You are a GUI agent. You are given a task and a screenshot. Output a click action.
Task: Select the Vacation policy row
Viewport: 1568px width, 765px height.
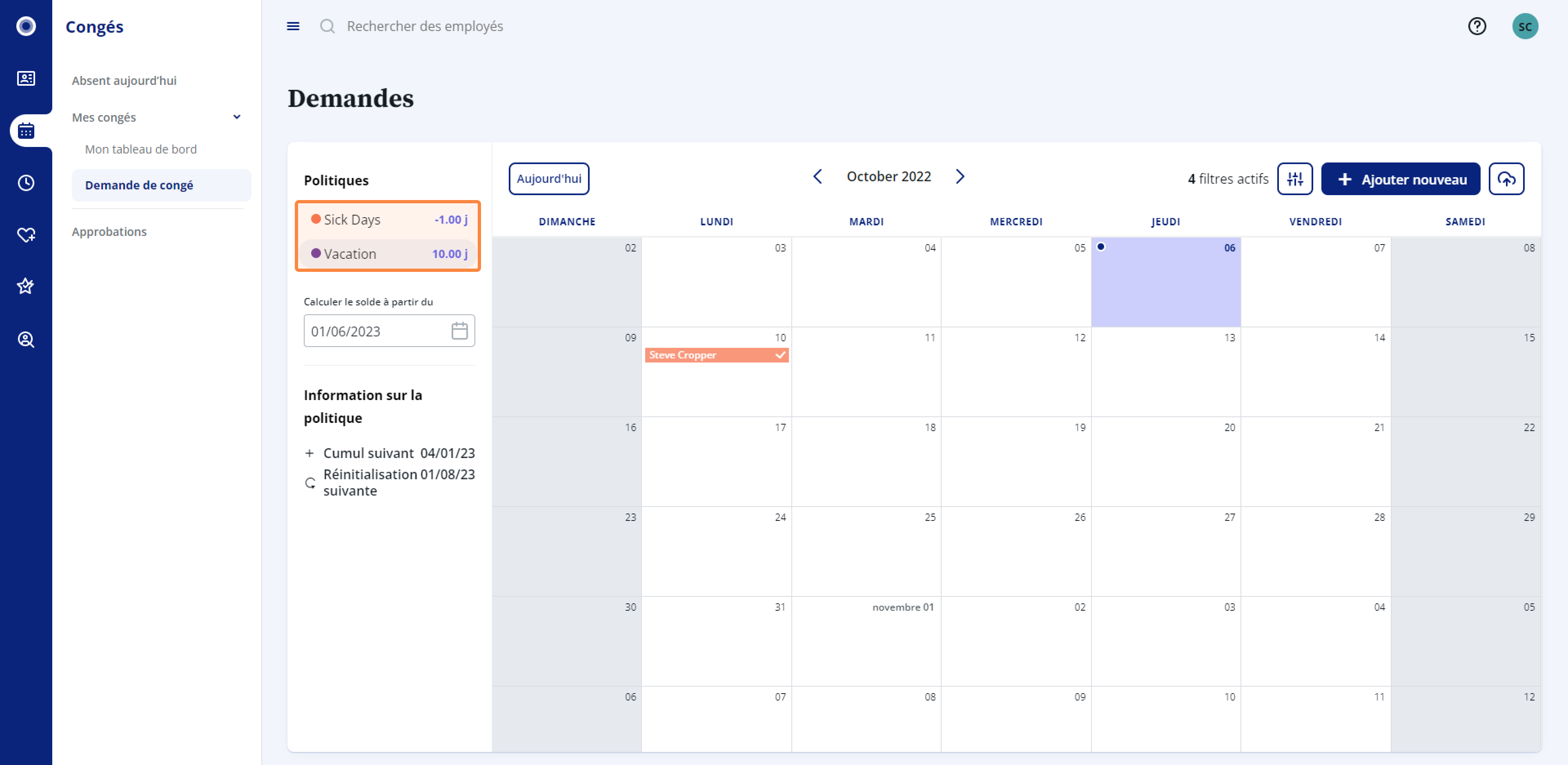click(x=388, y=254)
